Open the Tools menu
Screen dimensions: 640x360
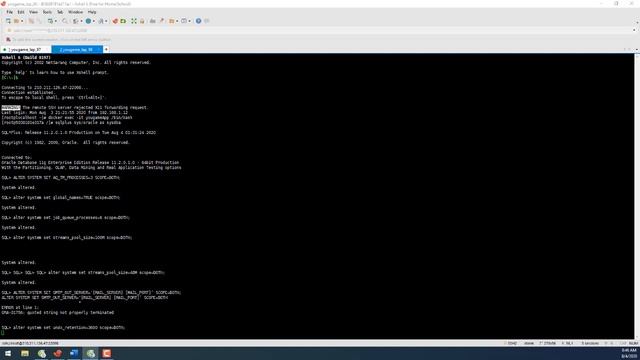click(47, 12)
